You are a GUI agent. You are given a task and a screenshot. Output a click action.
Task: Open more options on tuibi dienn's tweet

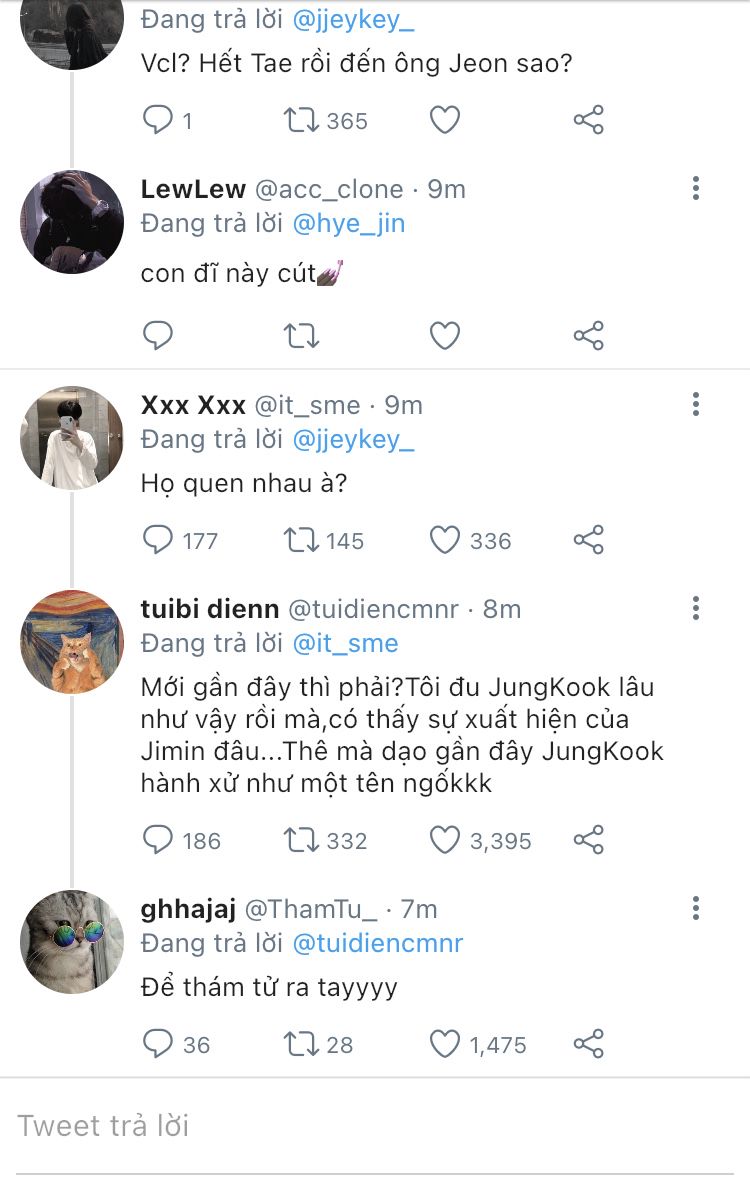pos(696,608)
